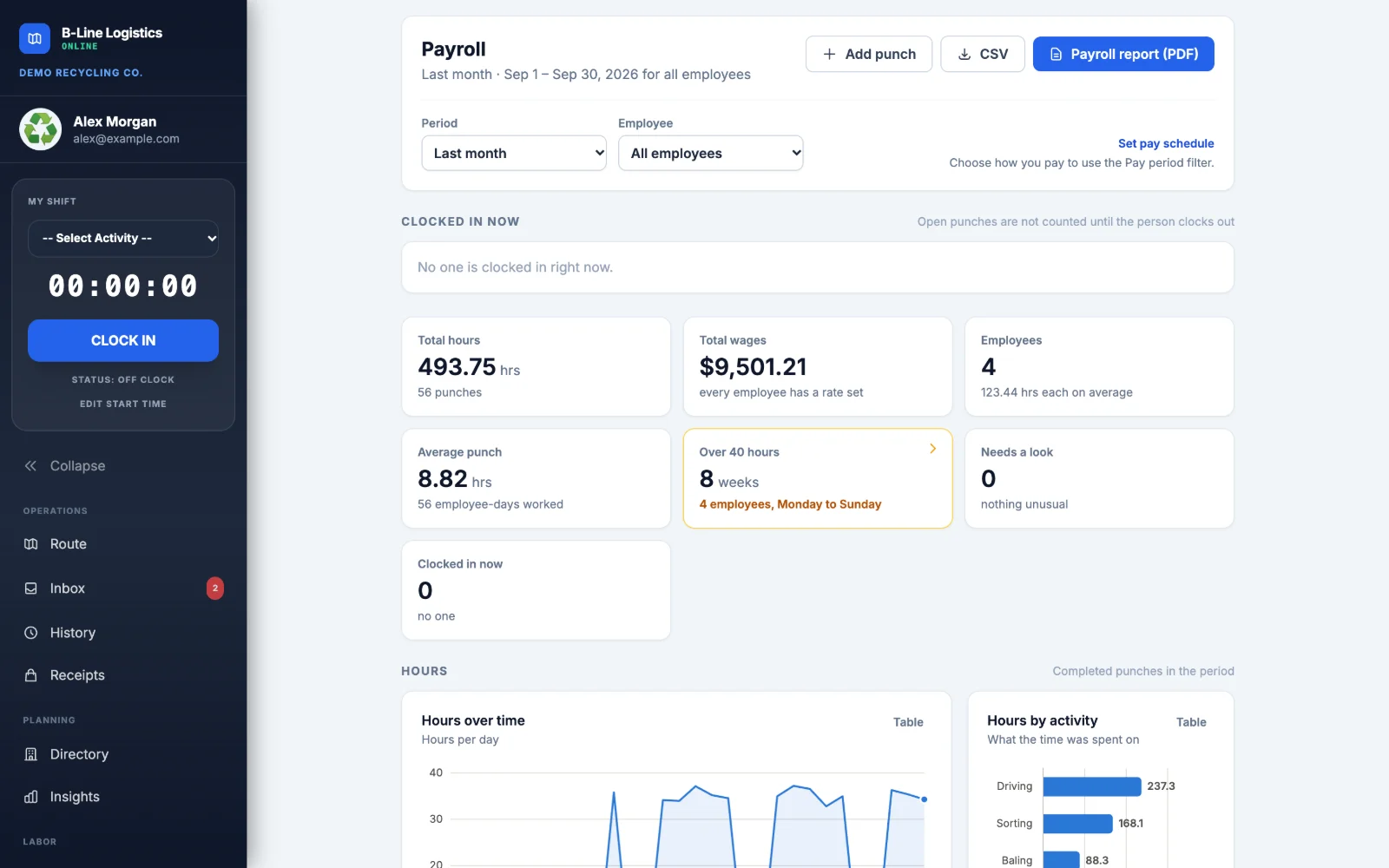Generate the Payroll report (PDF)

click(1123, 54)
